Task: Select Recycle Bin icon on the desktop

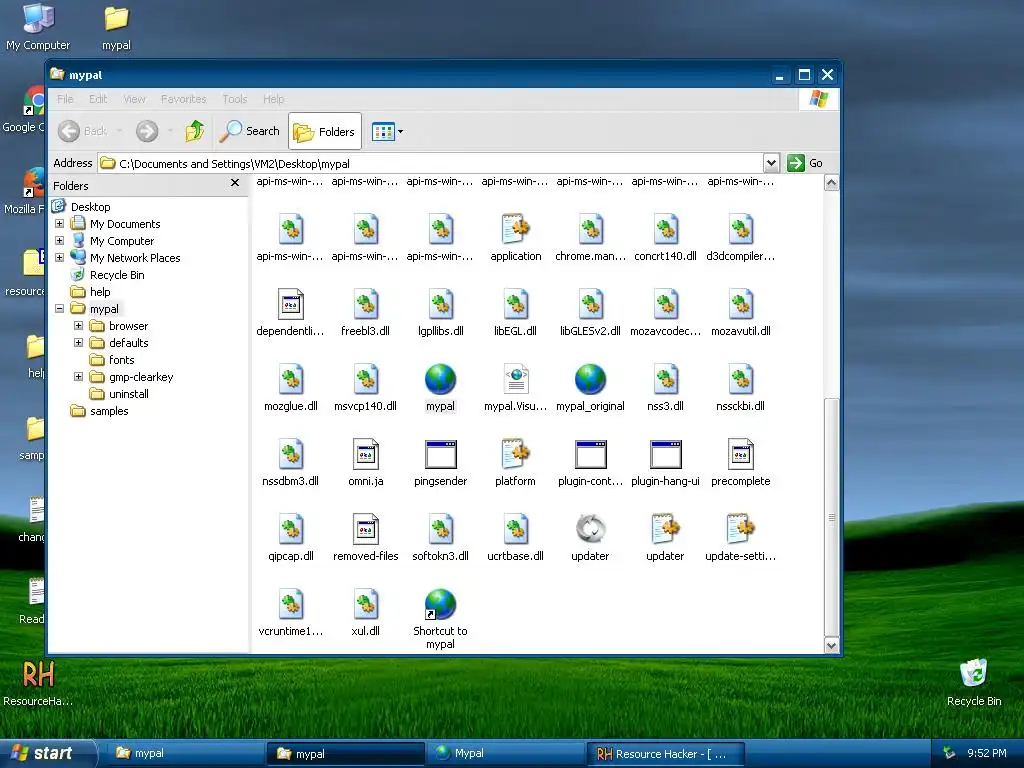Action: pos(974,683)
